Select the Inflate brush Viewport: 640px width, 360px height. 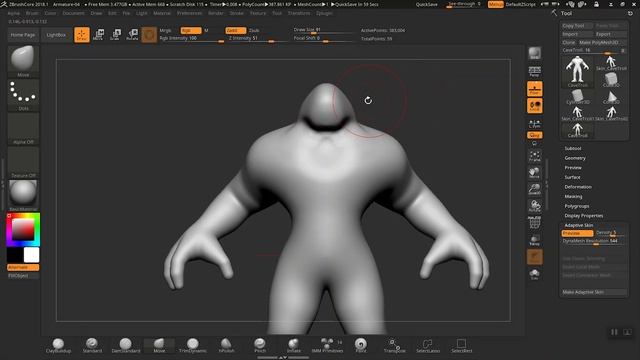point(293,345)
